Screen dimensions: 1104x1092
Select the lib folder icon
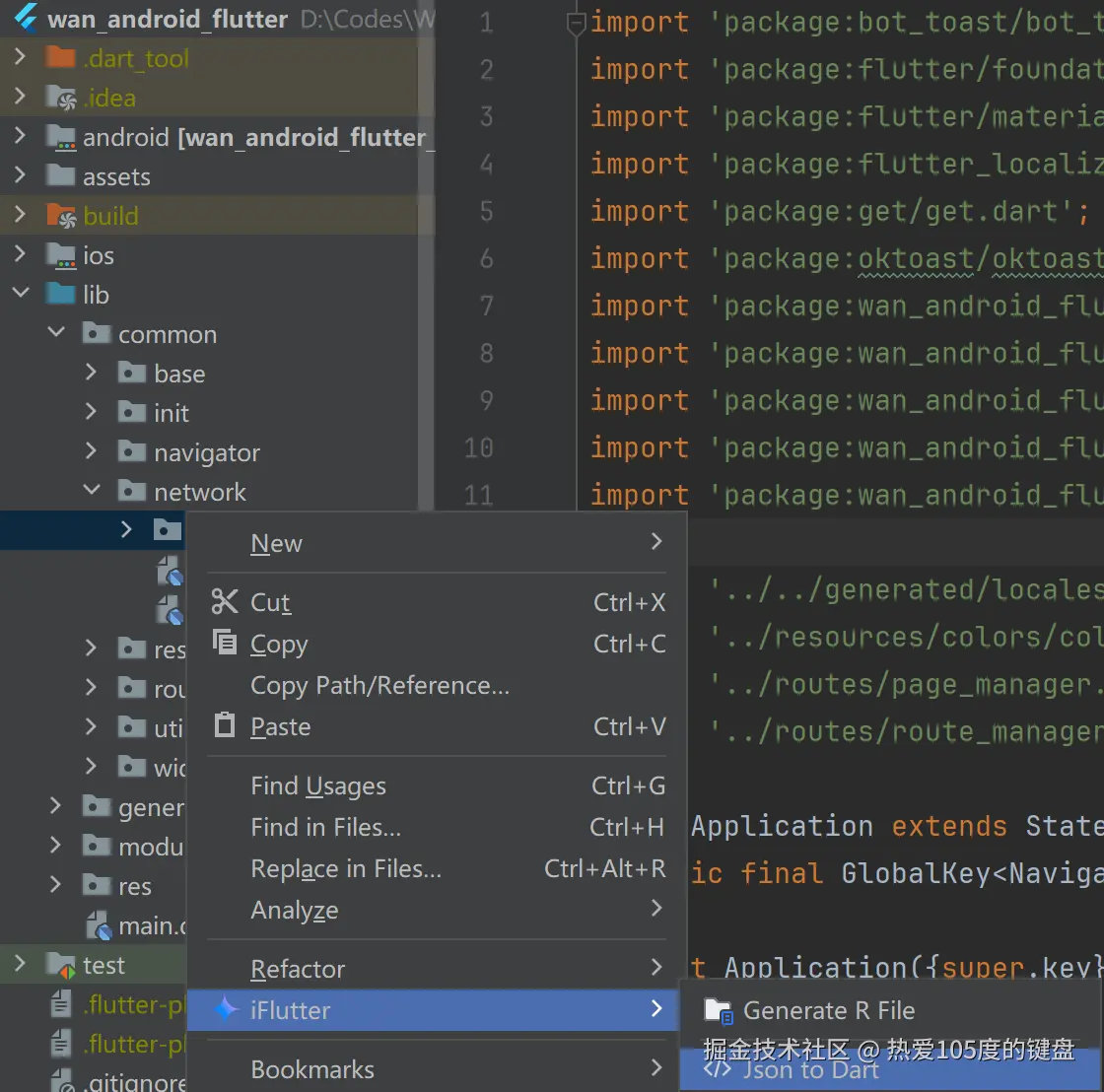(60, 294)
